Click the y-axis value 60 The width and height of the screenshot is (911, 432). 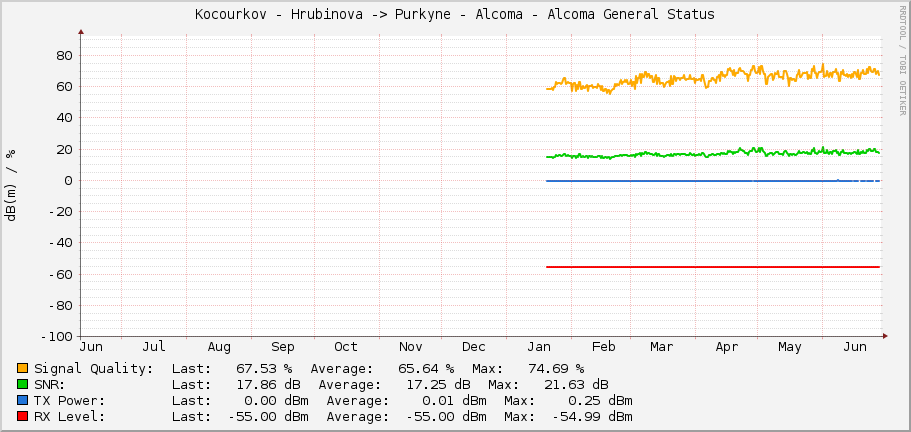pos(64,87)
